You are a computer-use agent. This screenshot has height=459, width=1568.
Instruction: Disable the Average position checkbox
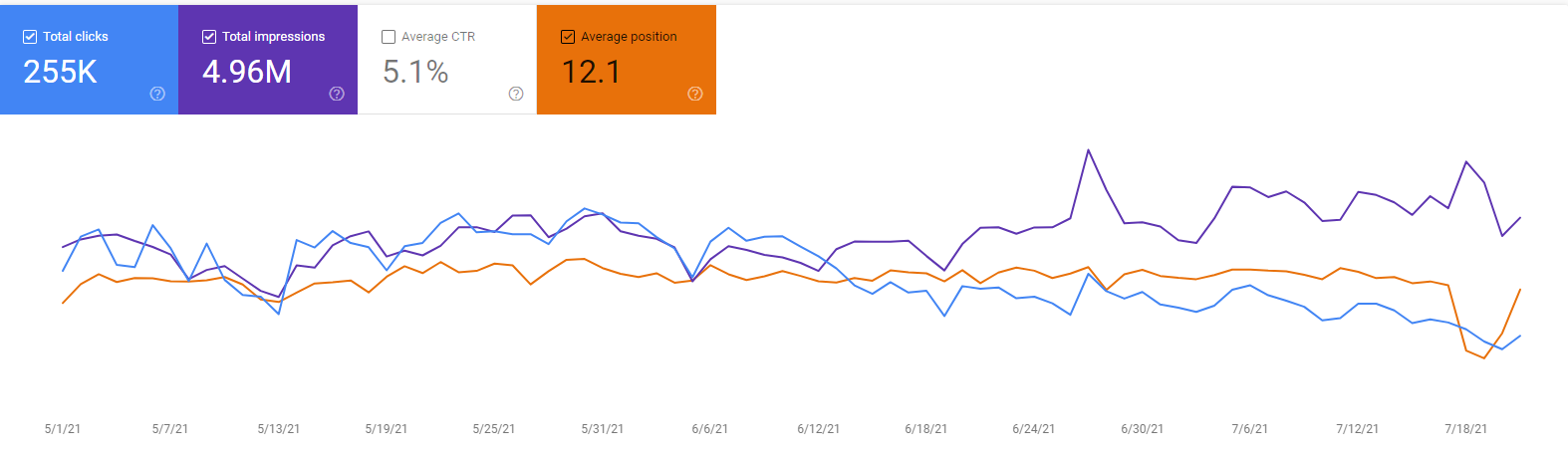[568, 37]
